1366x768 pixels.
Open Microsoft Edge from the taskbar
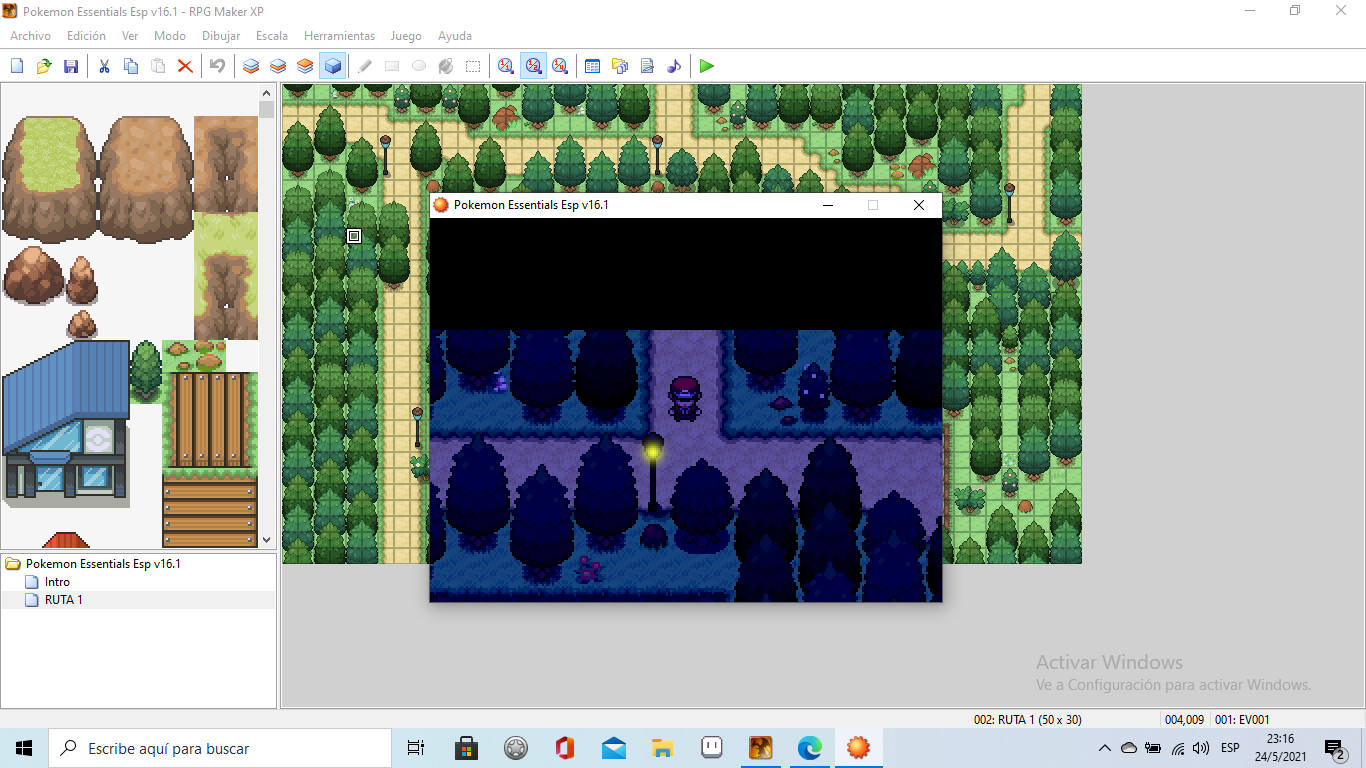tap(809, 748)
